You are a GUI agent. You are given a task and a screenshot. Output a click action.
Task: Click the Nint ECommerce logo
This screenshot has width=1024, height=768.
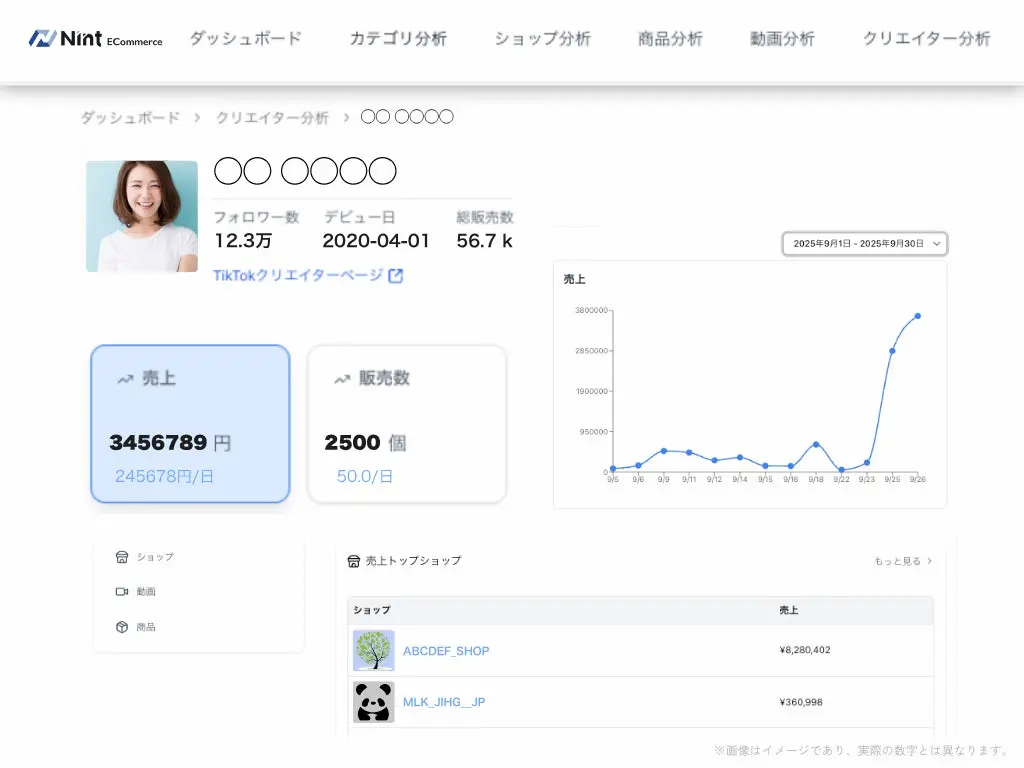95,39
